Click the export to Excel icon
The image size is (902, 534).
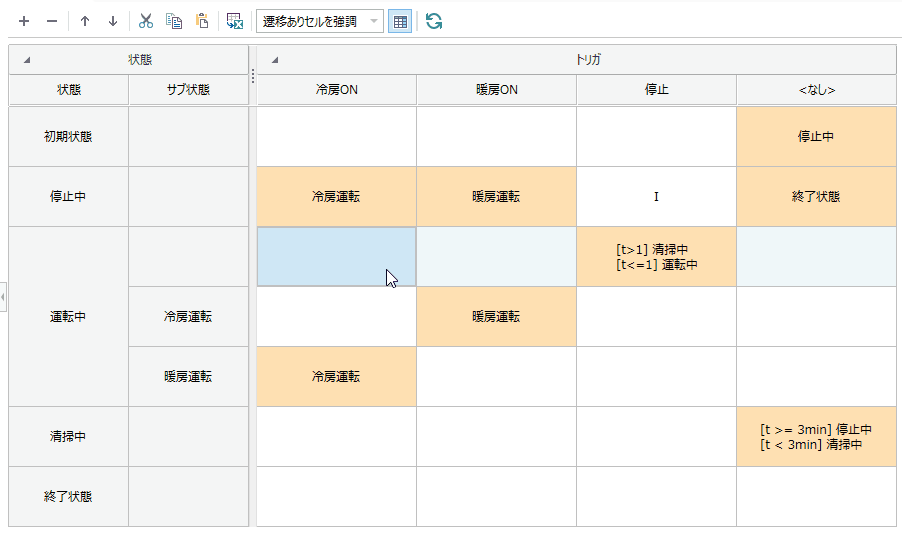coord(235,21)
